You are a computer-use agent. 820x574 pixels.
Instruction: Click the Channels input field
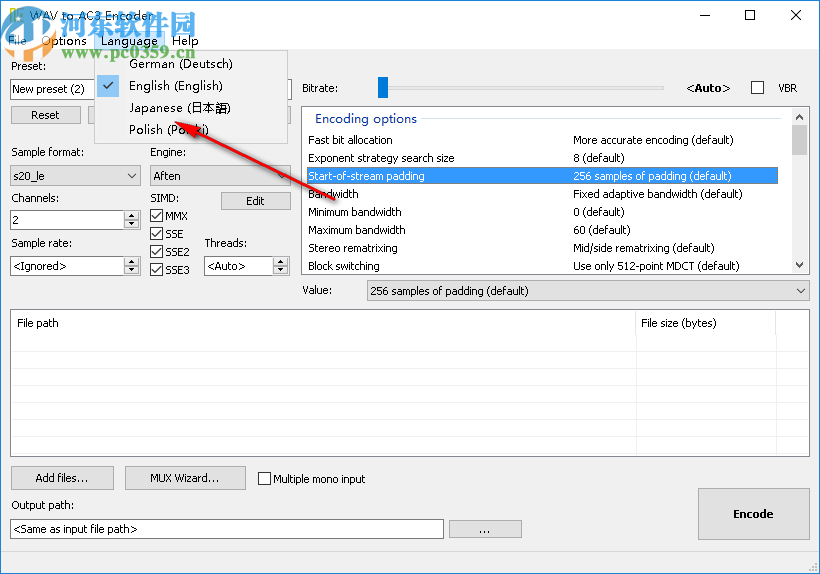pos(67,220)
